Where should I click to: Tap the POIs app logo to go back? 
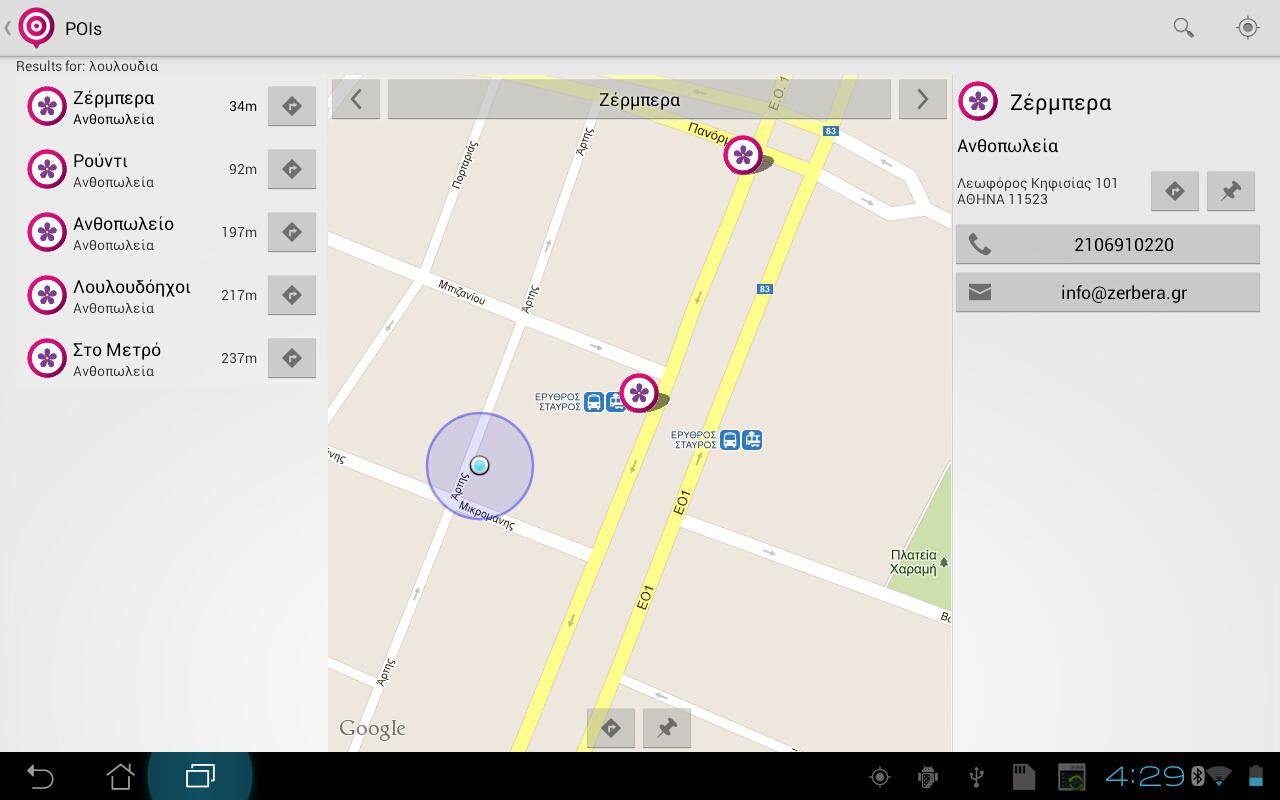point(37,27)
